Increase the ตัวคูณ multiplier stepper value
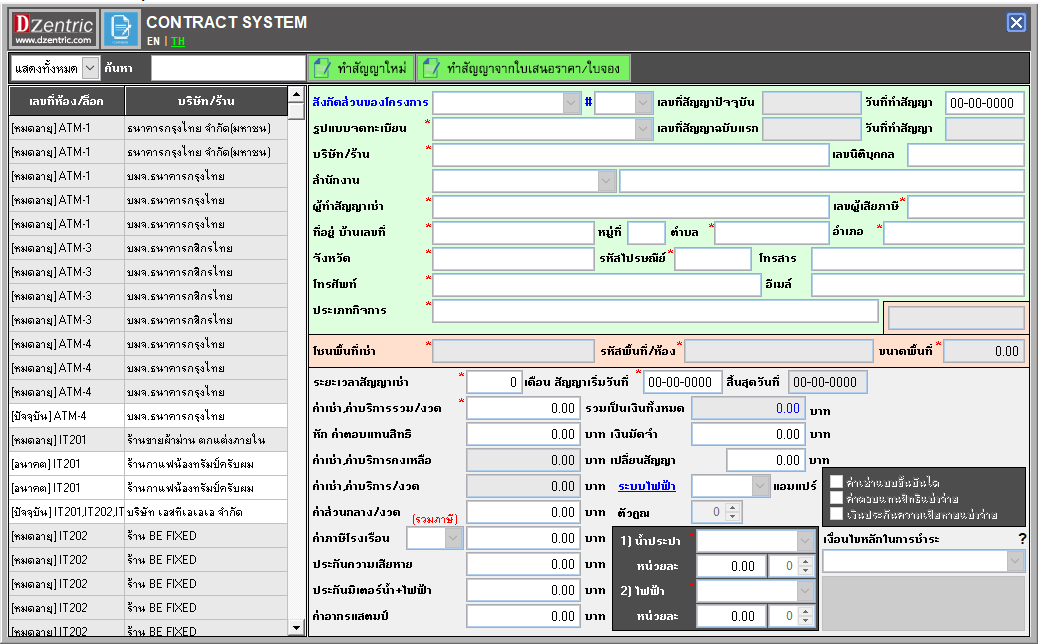The image size is (1038, 644). pyautogui.click(x=733, y=507)
